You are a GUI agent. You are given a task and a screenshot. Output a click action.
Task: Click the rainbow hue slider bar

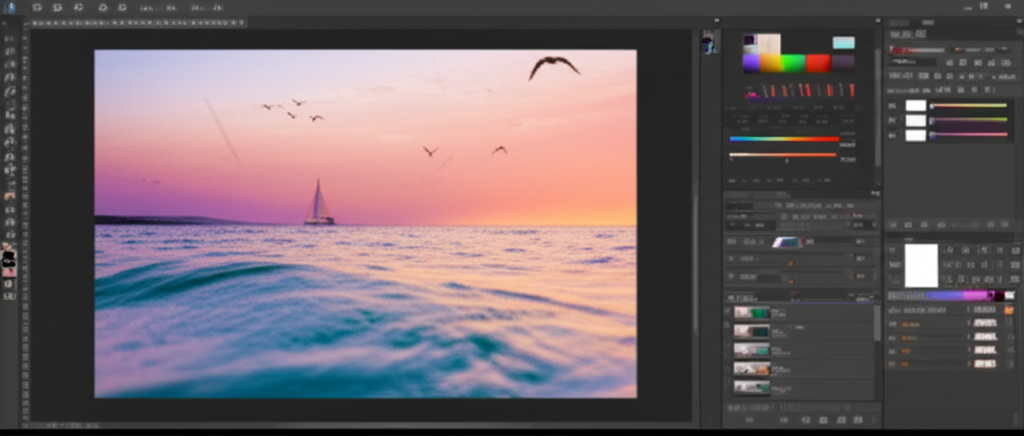point(784,139)
